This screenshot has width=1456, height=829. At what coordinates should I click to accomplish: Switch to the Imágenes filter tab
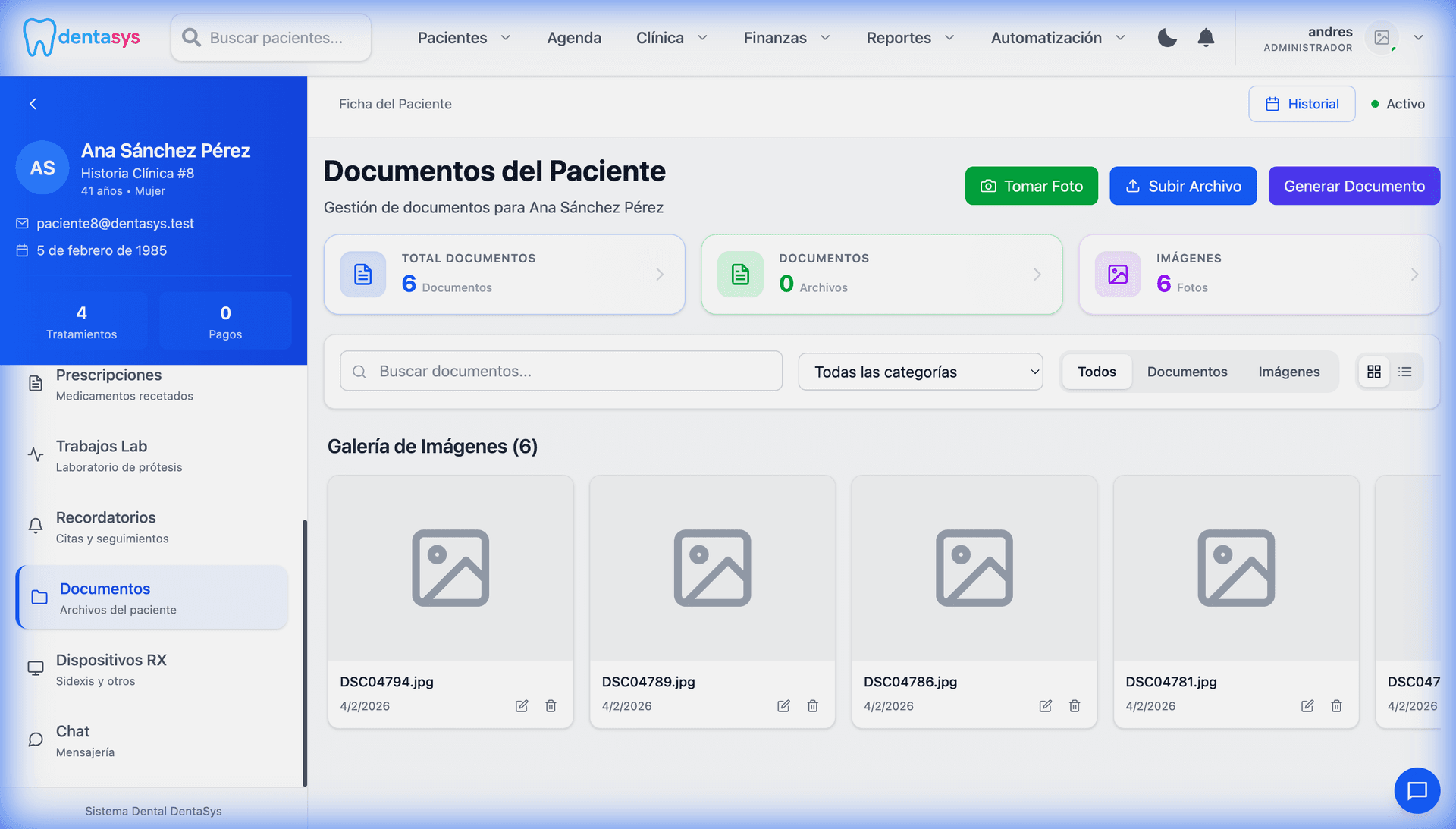click(1289, 372)
